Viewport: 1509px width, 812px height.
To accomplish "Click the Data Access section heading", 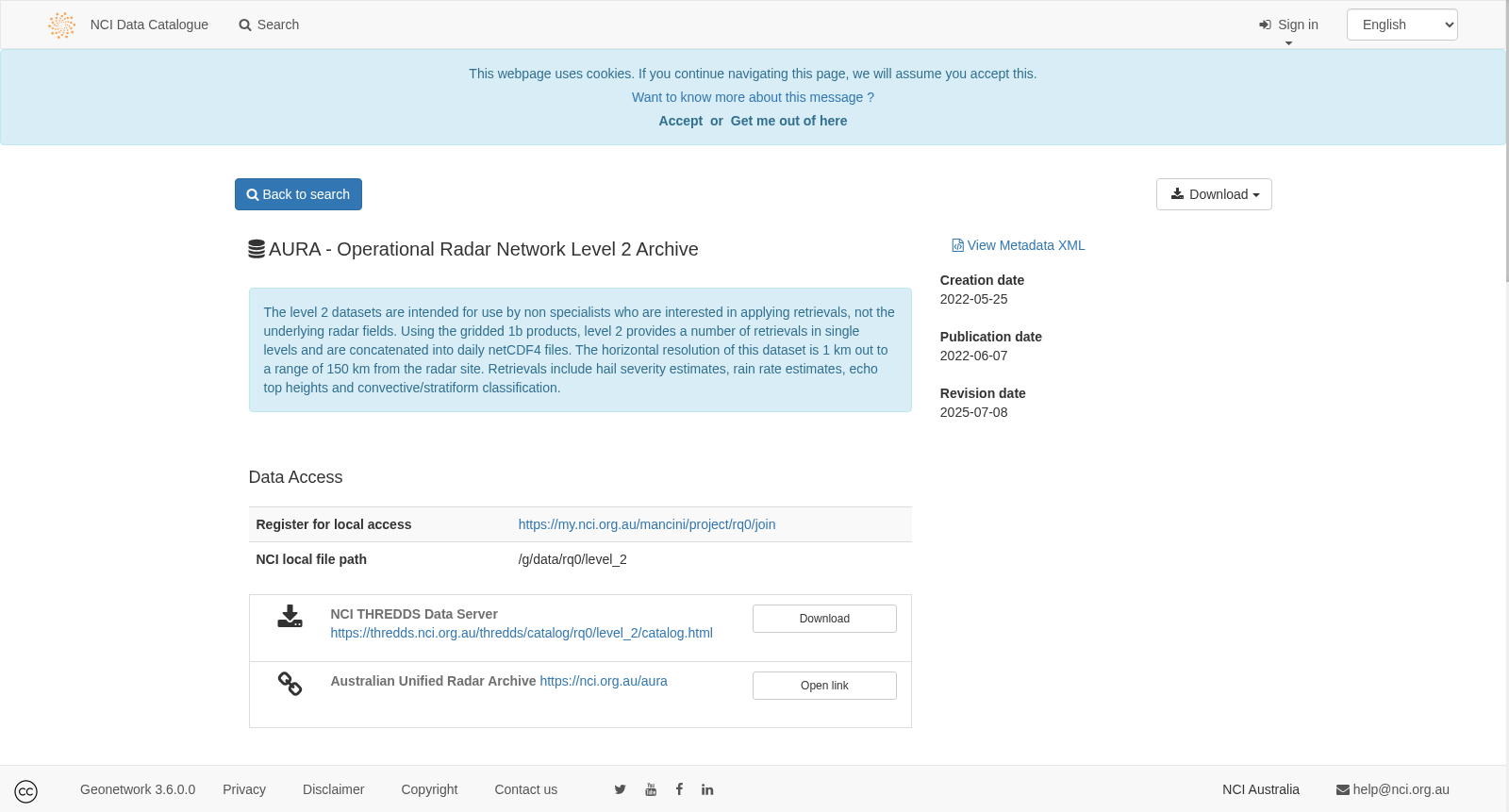I will click(295, 477).
